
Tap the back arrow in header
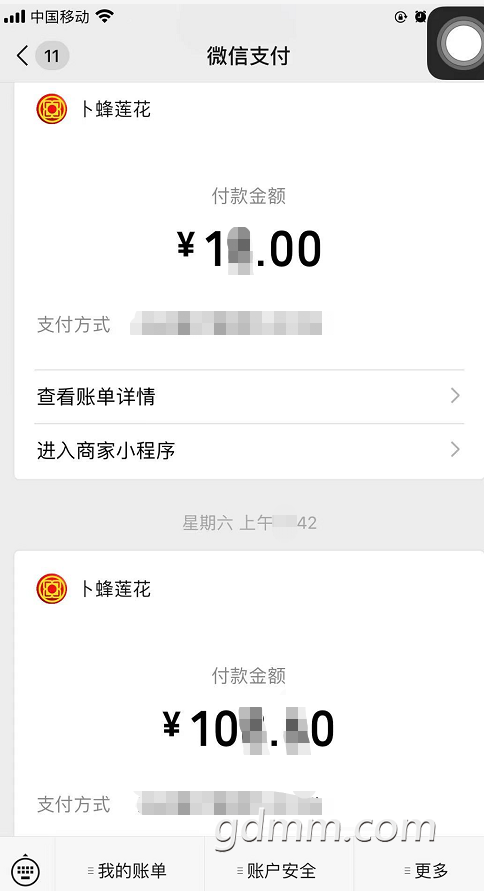pos(23,56)
